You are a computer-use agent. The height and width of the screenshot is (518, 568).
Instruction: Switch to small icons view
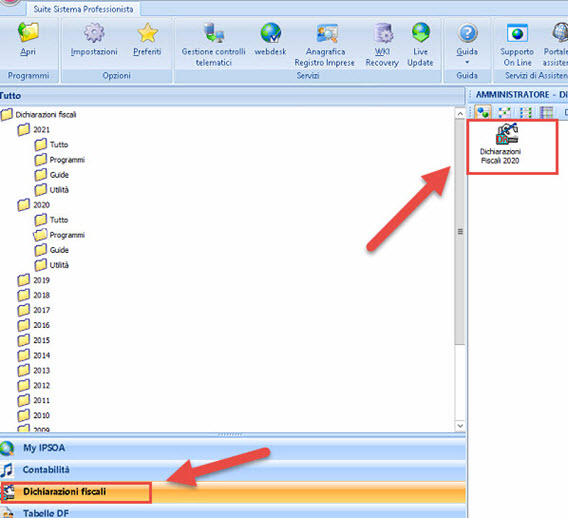(504, 113)
